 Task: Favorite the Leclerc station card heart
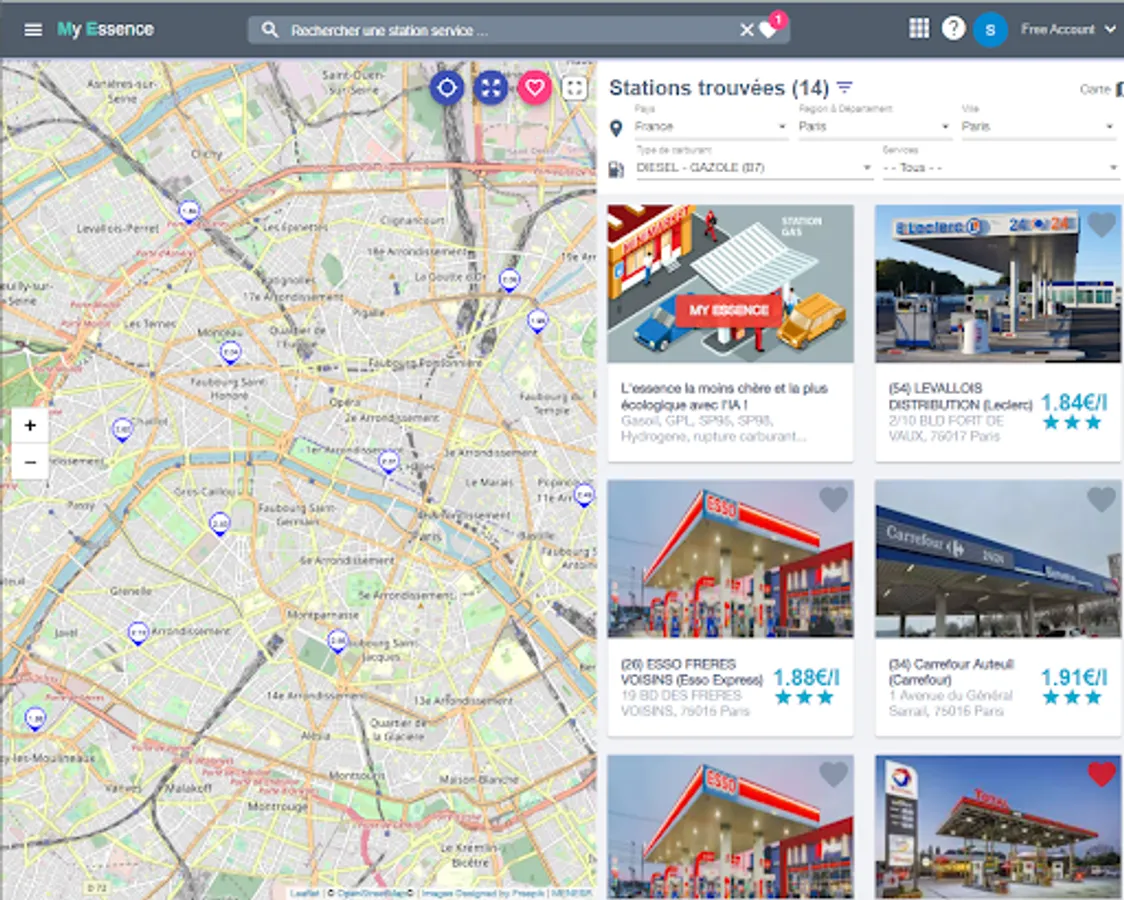[x=1101, y=225]
